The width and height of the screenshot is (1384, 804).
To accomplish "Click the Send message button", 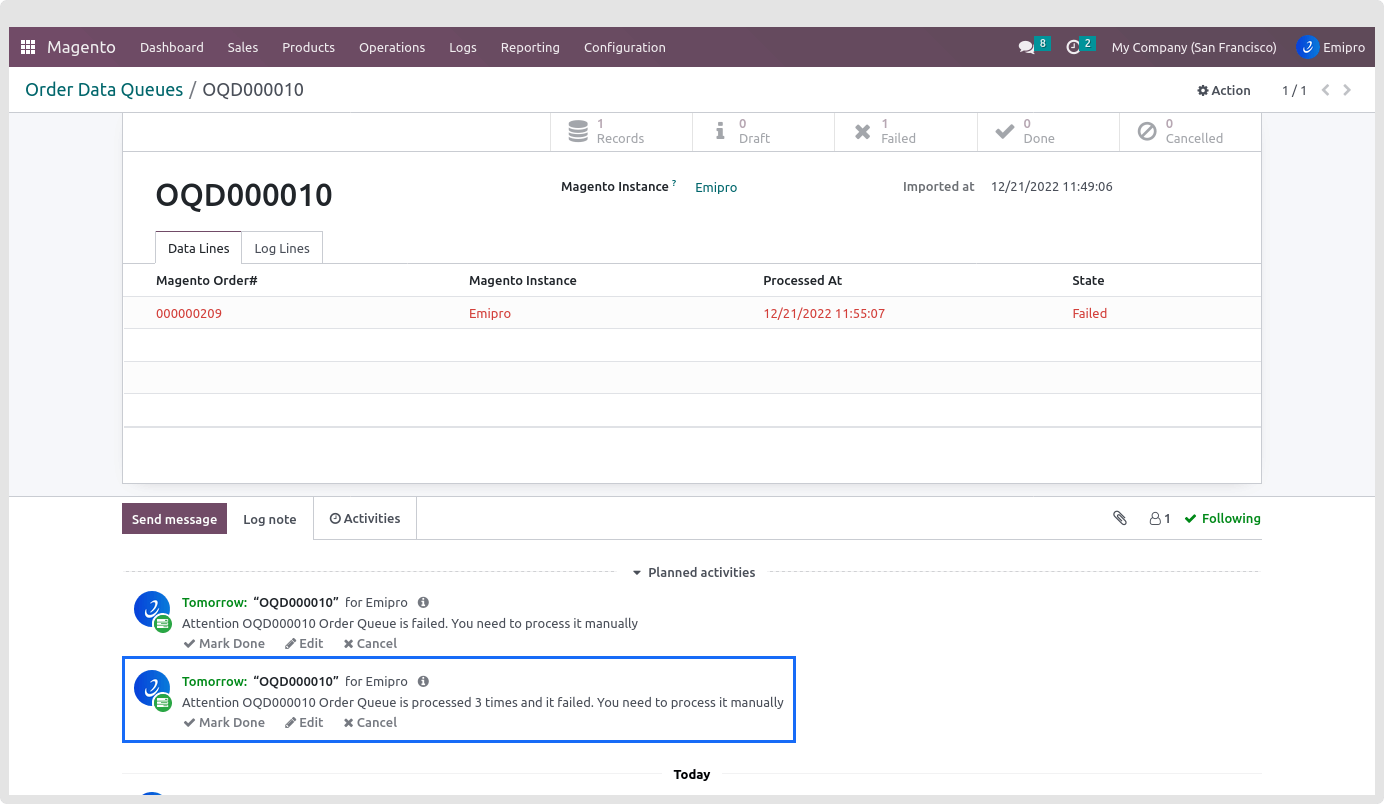I will [174, 519].
